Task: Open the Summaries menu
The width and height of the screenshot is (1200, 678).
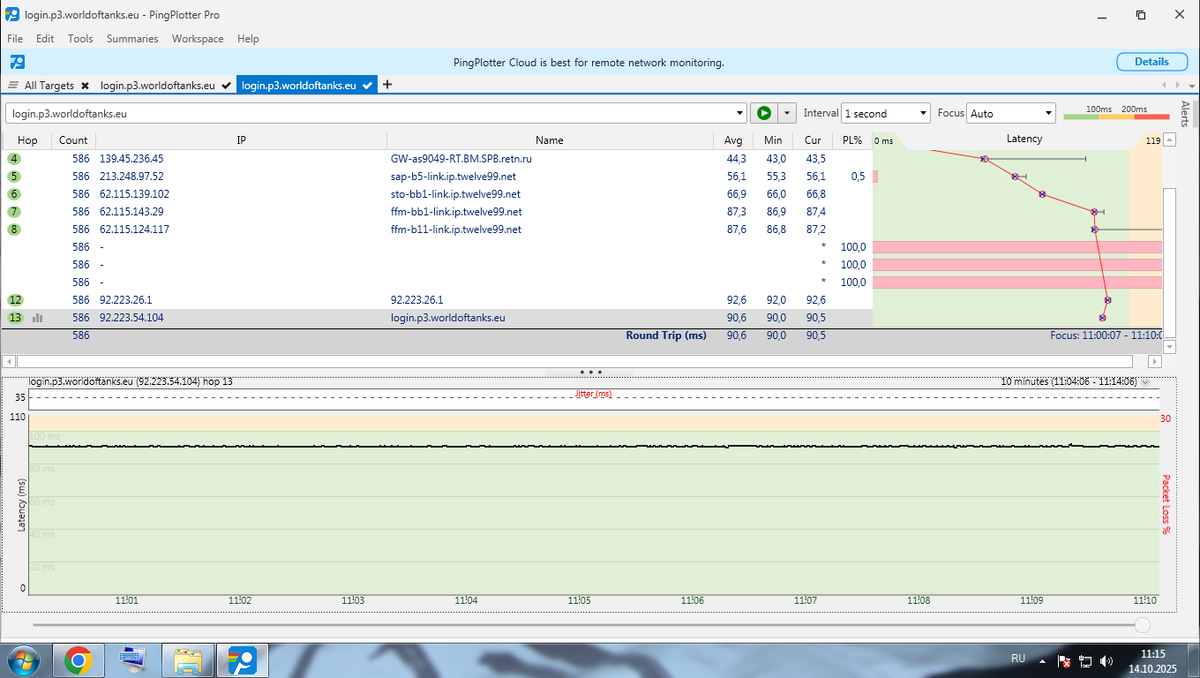Action: click(x=132, y=39)
